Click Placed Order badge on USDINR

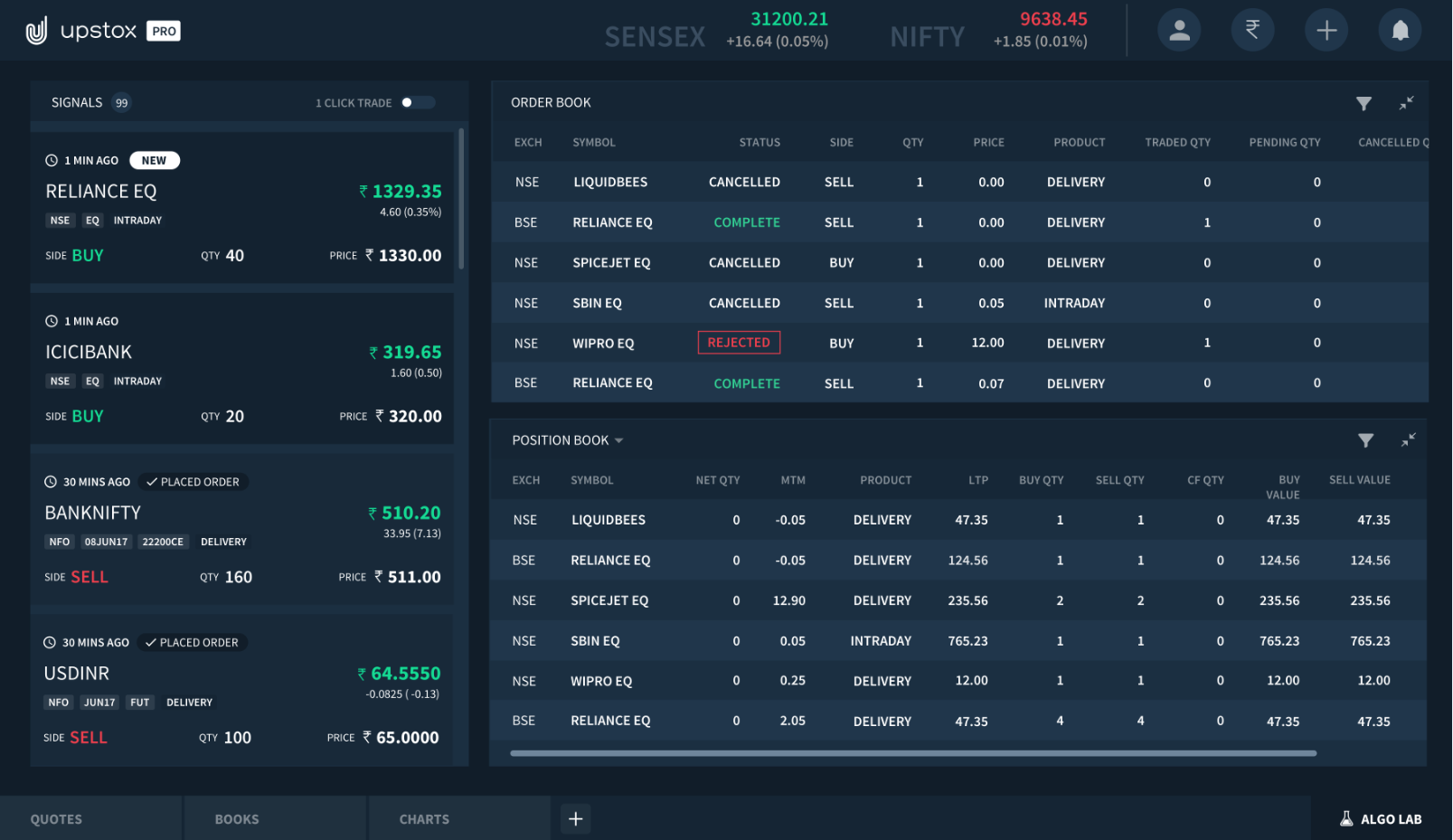[192, 643]
